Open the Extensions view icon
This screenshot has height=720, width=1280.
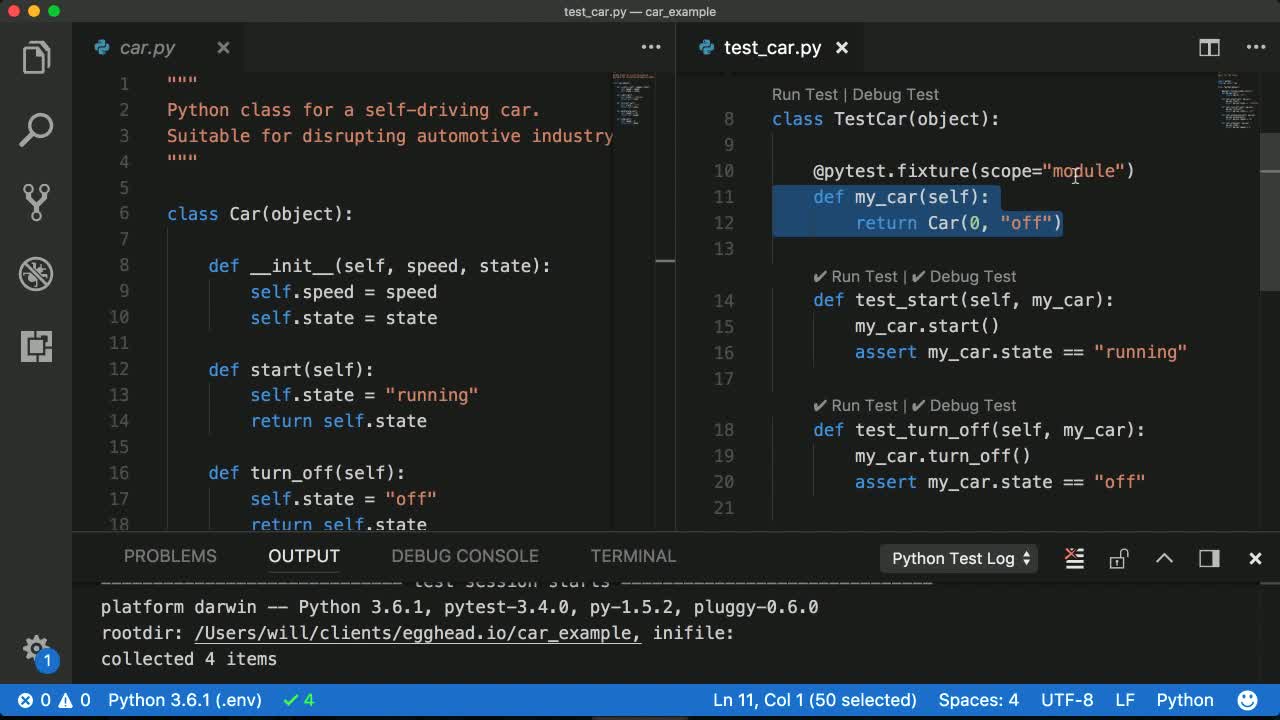click(x=36, y=346)
